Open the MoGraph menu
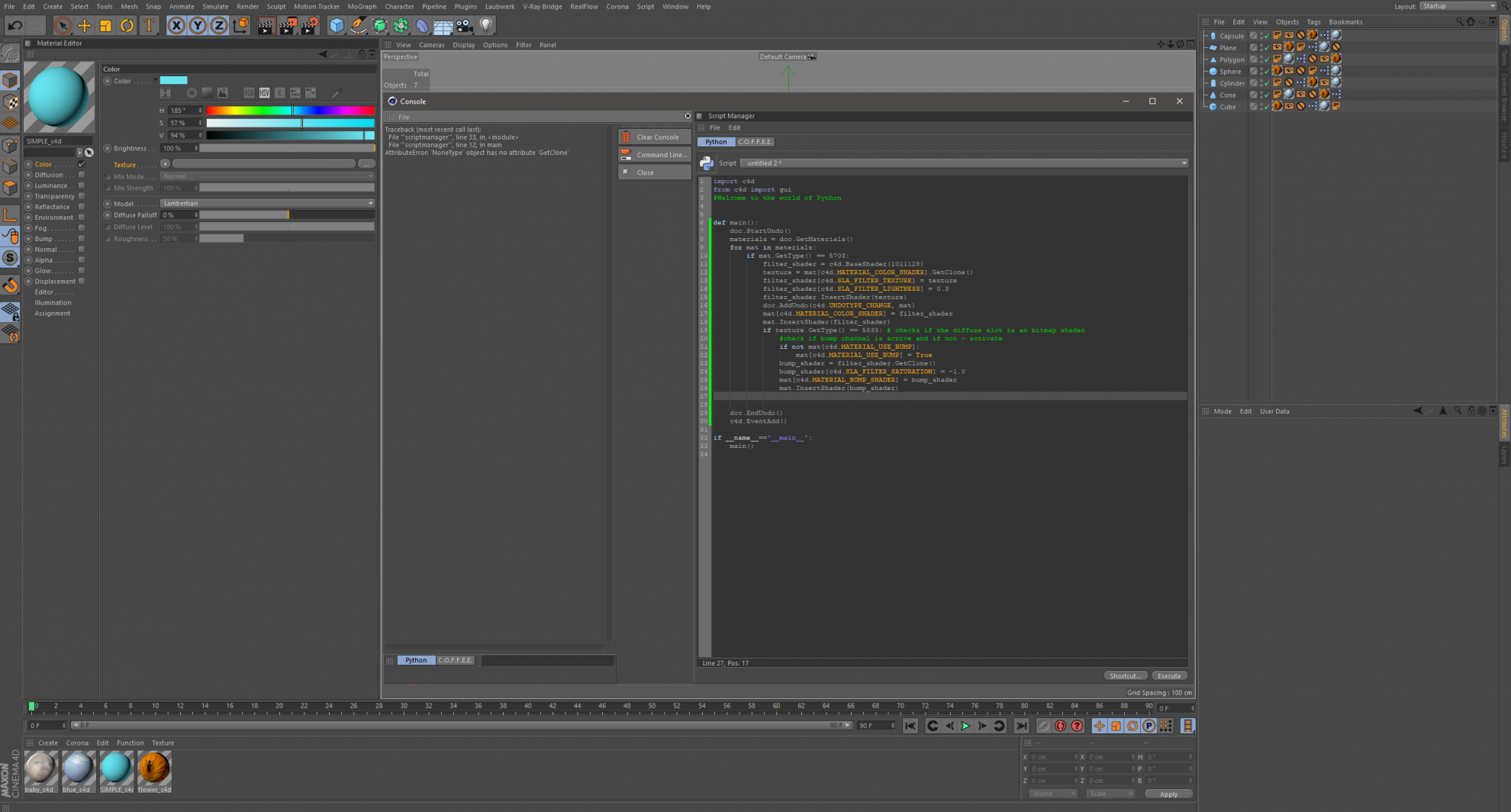Screen dimensions: 1511x812 pos(362,6)
